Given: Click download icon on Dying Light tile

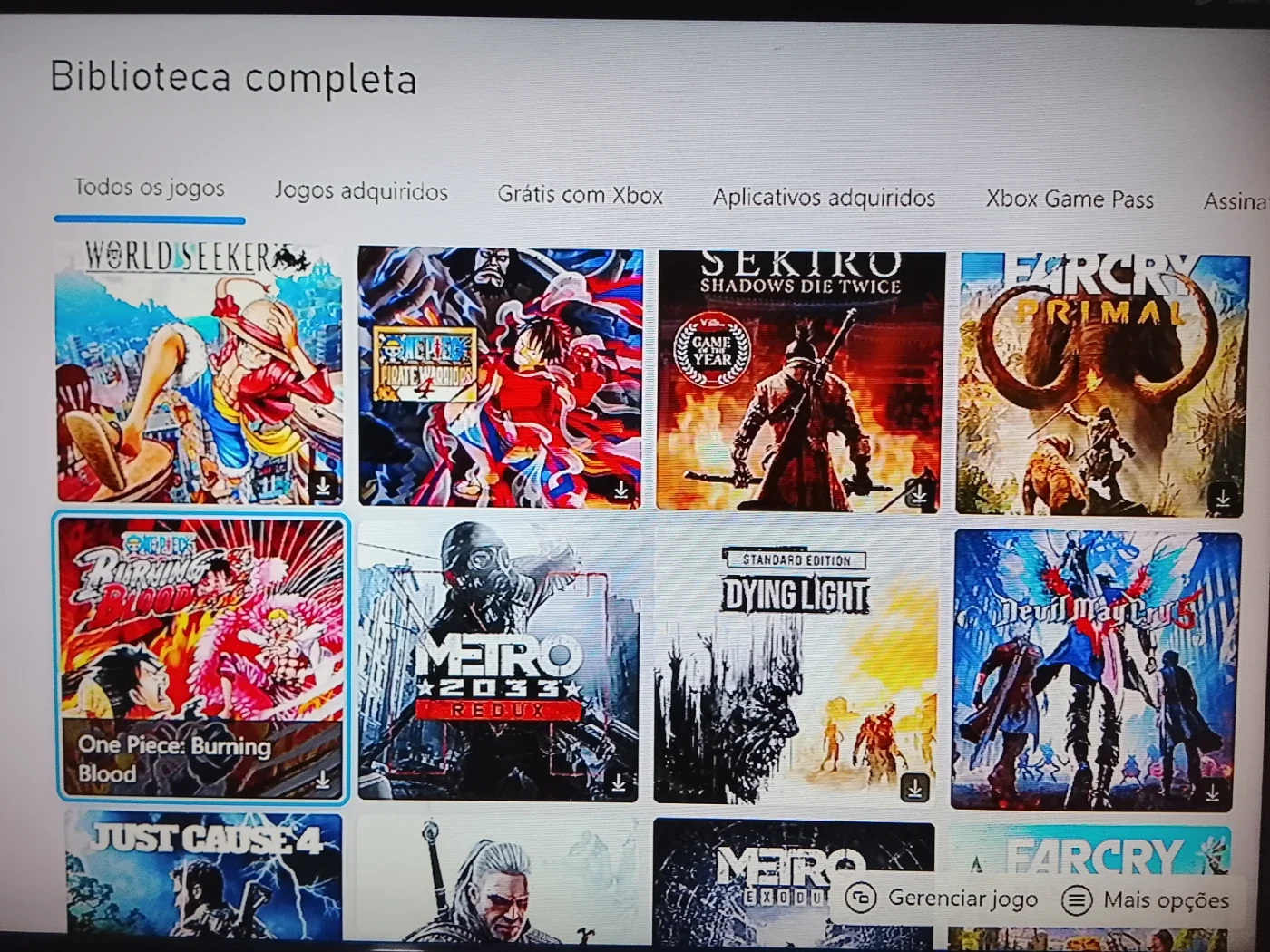Looking at the screenshot, I should tap(915, 788).
